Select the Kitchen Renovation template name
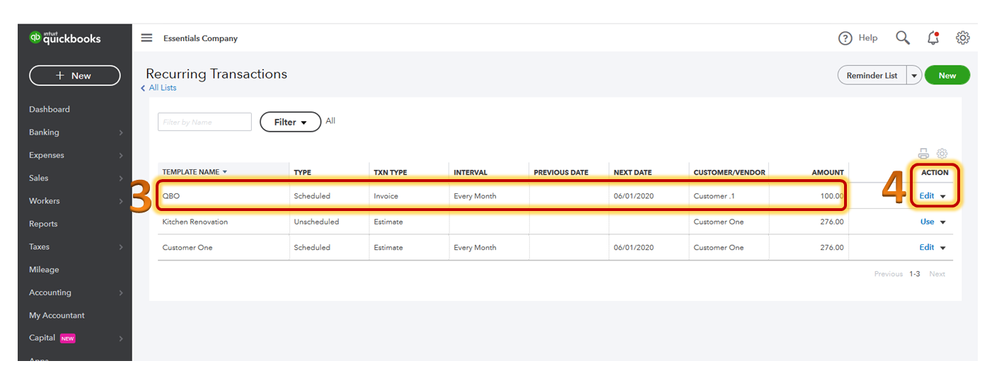 pyautogui.click(x=195, y=222)
